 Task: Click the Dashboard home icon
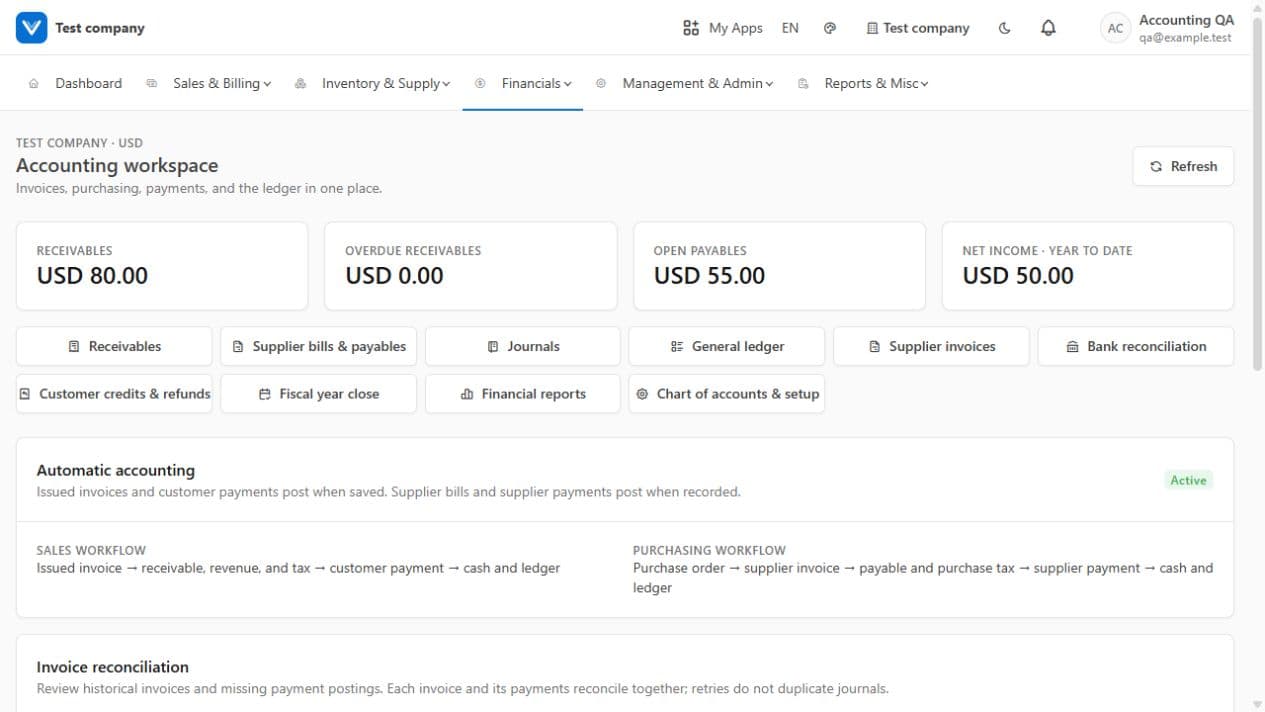pos(34,84)
